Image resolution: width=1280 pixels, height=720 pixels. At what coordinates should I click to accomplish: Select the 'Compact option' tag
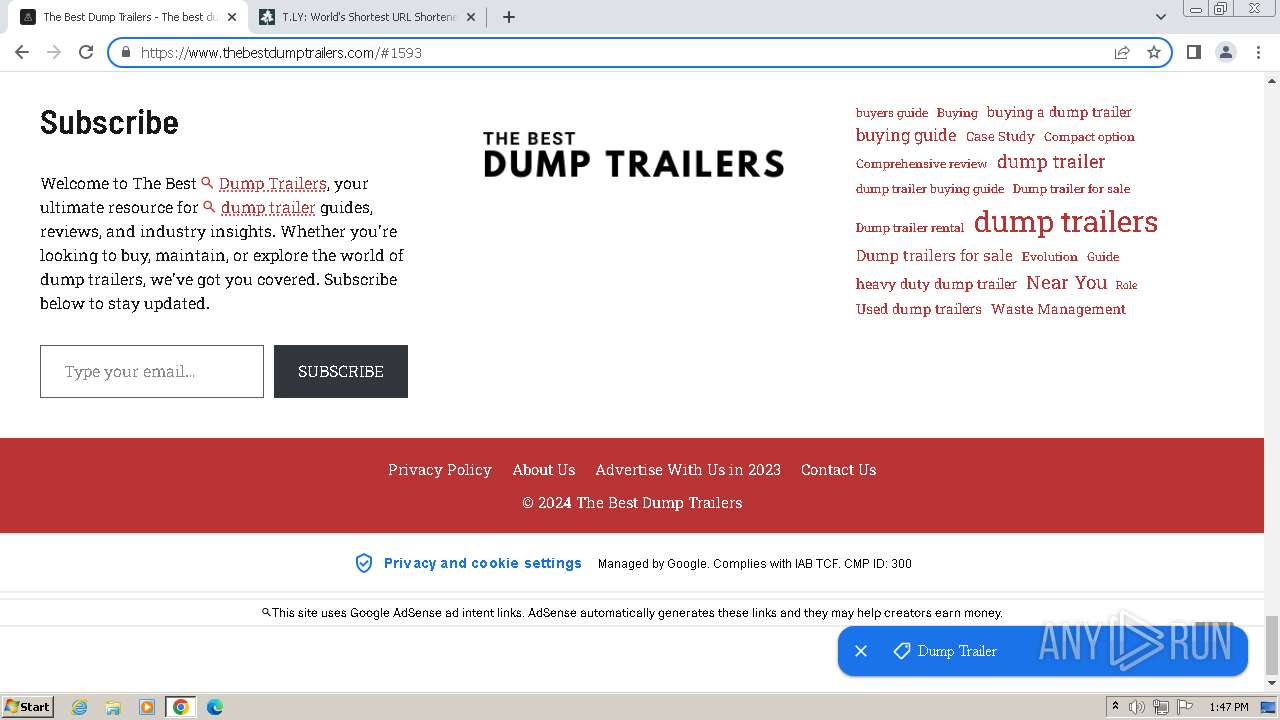pos(1089,137)
